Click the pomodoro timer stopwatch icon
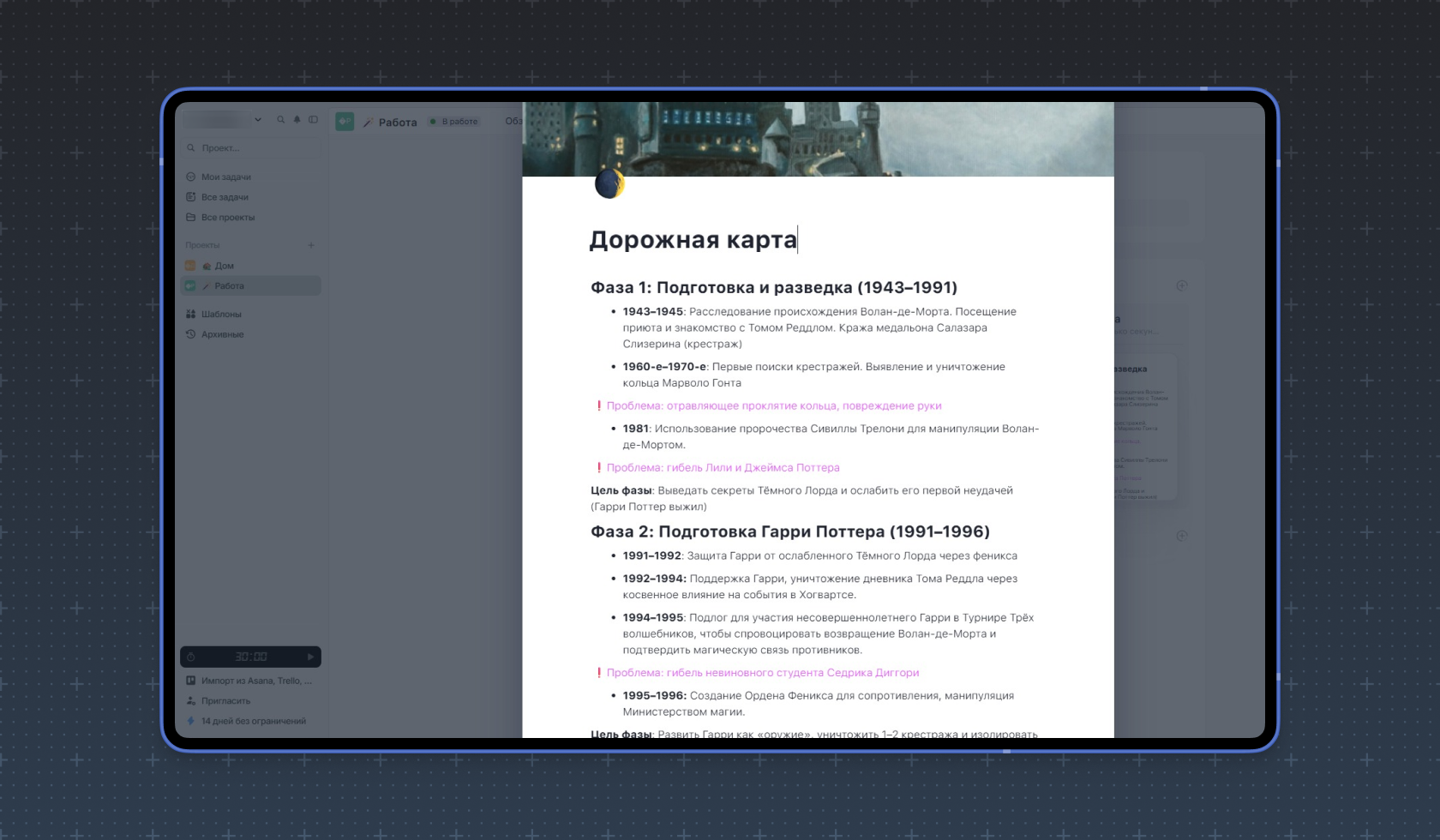The image size is (1440, 840). point(190,657)
